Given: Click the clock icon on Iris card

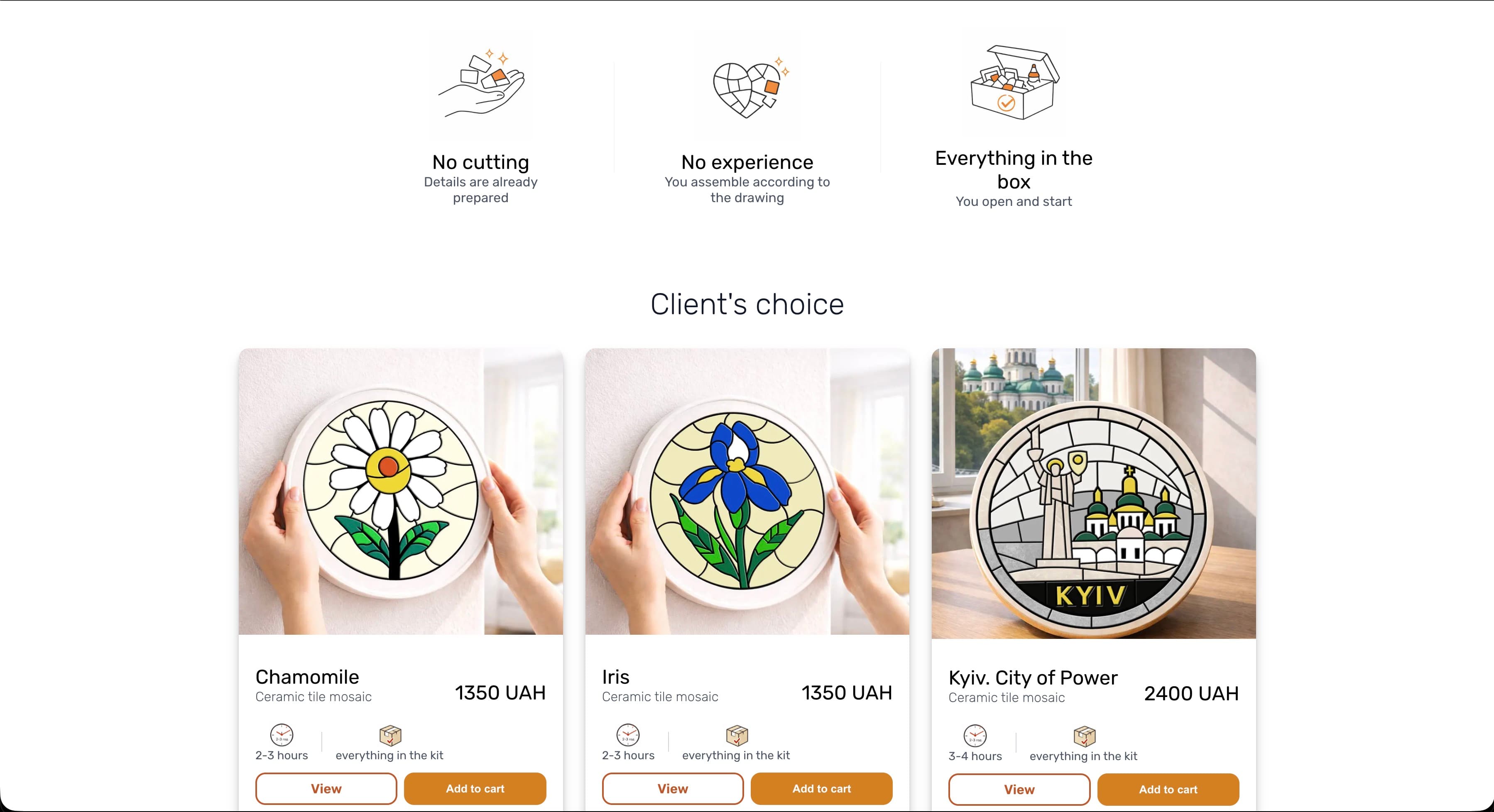Looking at the screenshot, I should click(x=628, y=735).
